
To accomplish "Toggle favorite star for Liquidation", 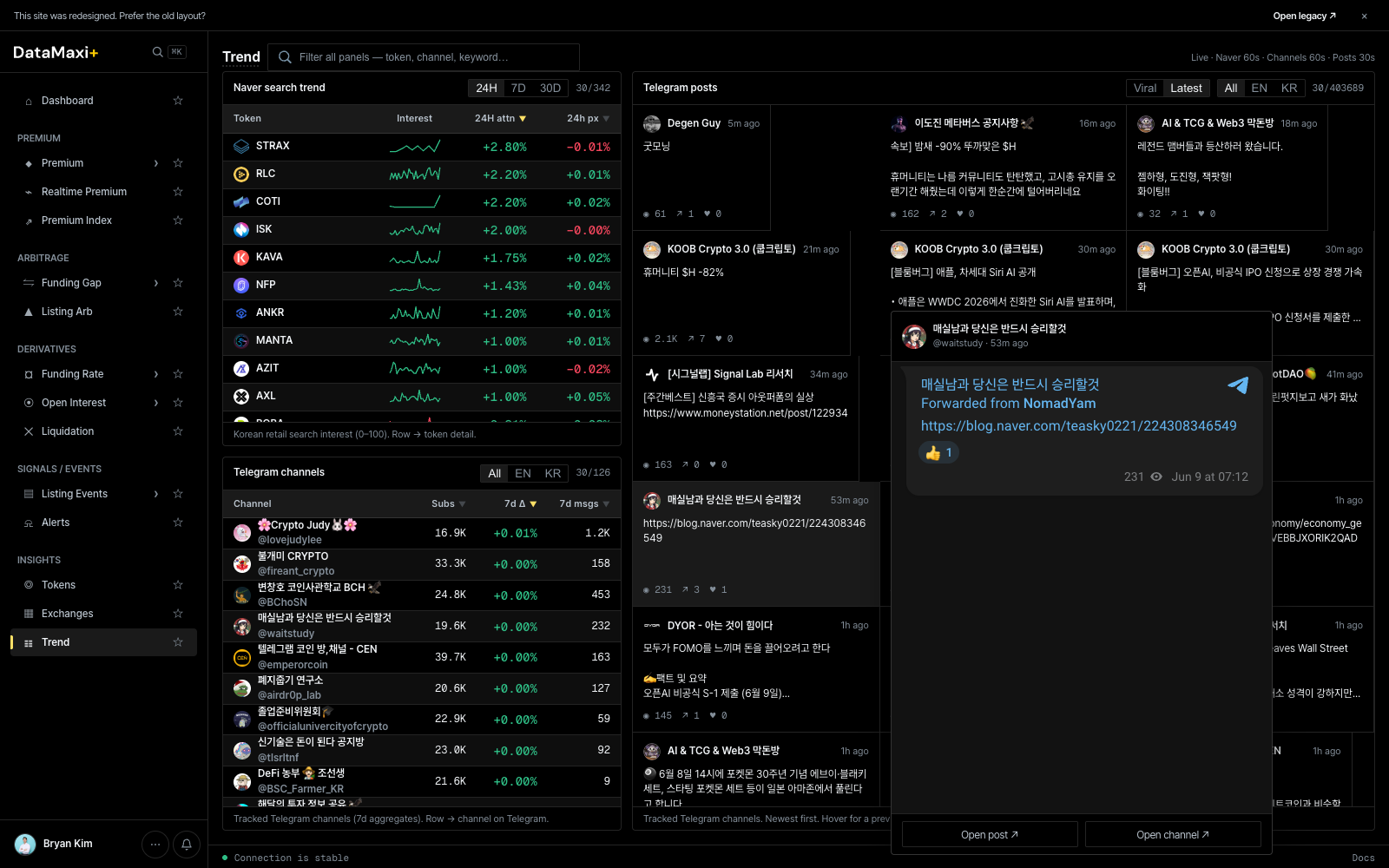I will point(178,431).
